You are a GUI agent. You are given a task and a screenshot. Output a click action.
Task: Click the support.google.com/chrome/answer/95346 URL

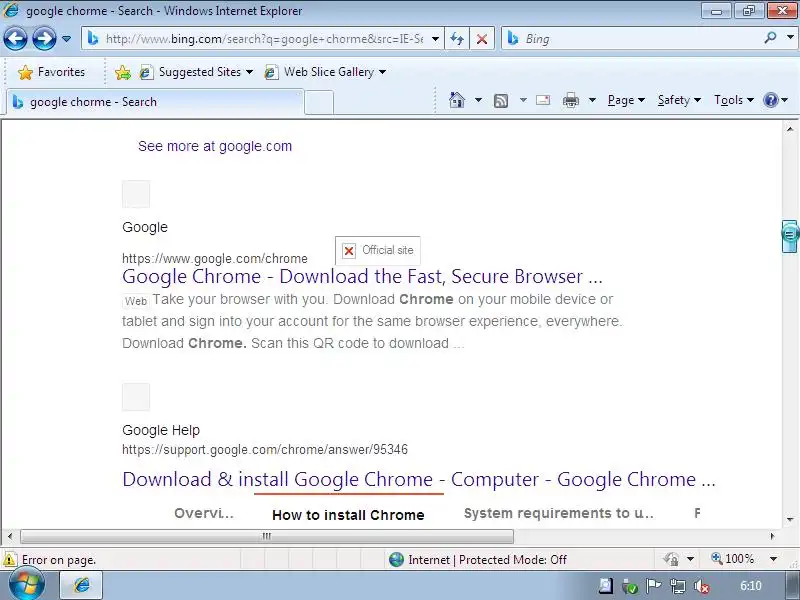pyautogui.click(x=265, y=449)
